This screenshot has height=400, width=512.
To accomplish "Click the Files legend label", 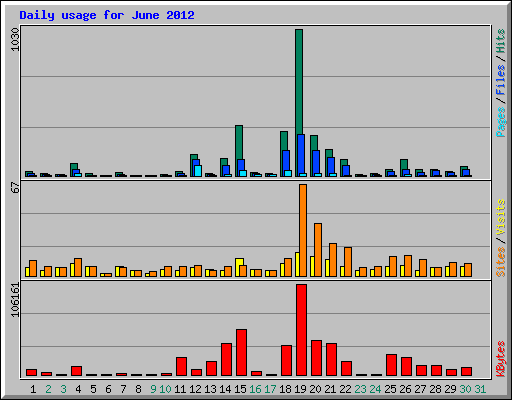I will [501, 80].
